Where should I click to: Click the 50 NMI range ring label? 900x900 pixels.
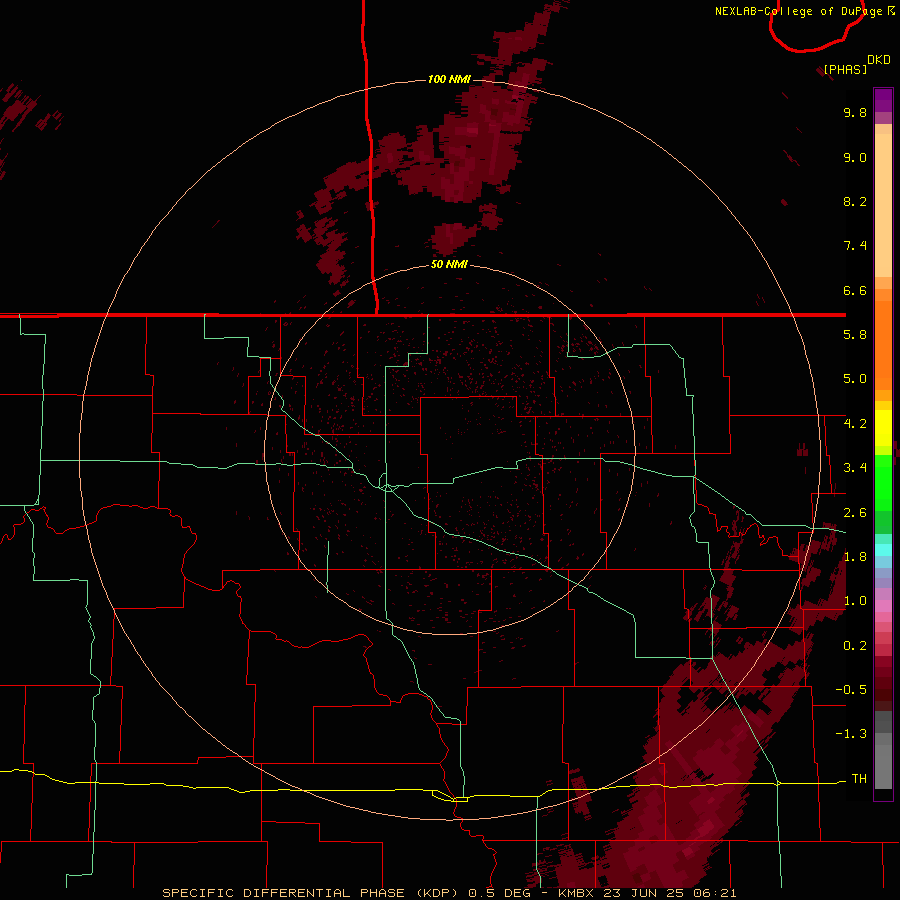449,264
